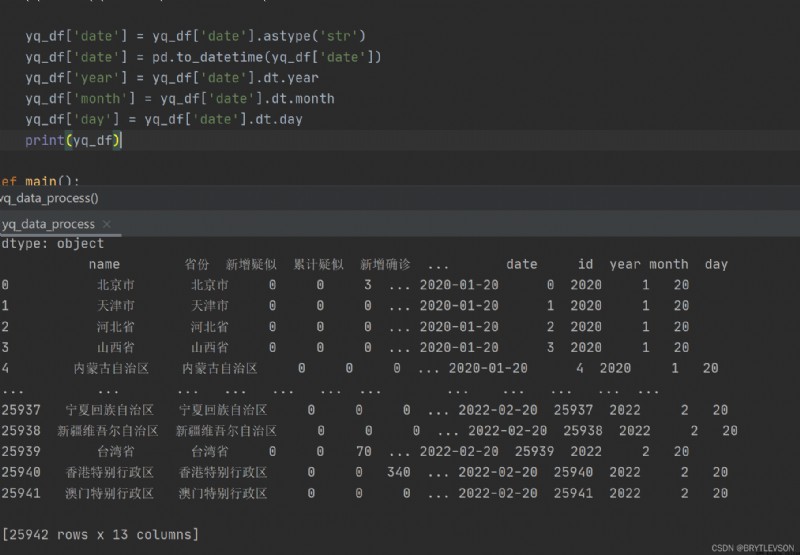Click the 天津市 name cell in row 1
The image size is (800, 555).
pyautogui.click(x=116, y=306)
